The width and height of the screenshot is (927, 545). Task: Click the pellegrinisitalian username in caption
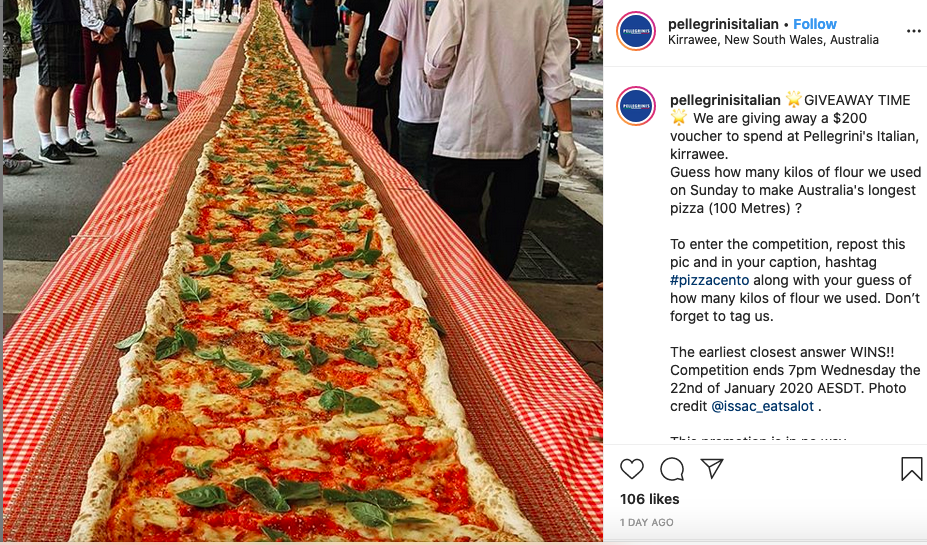pos(725,100)
